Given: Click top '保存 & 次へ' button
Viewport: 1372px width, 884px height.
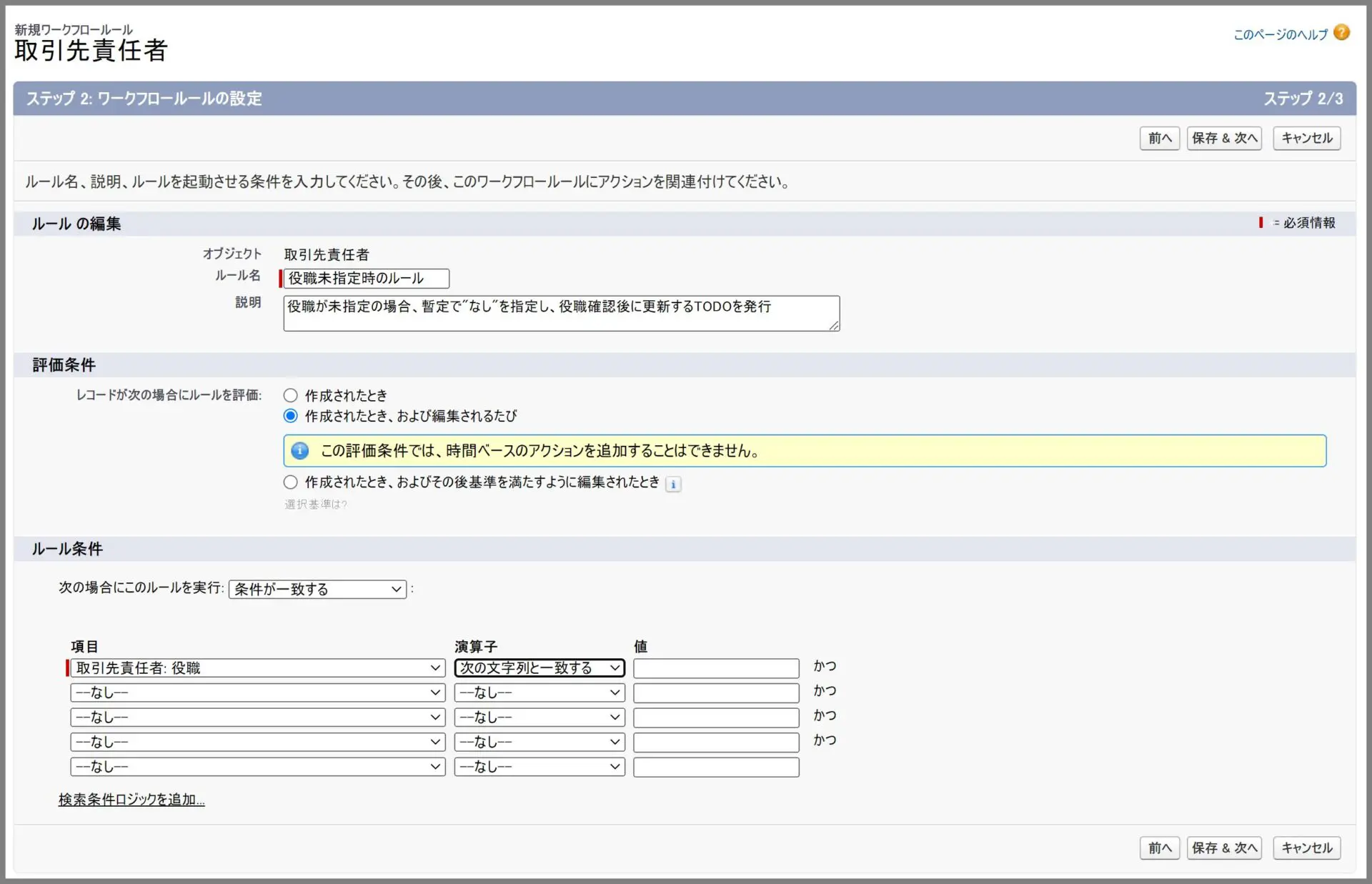Looking at the screenshot, I should tap(1224, 138).
